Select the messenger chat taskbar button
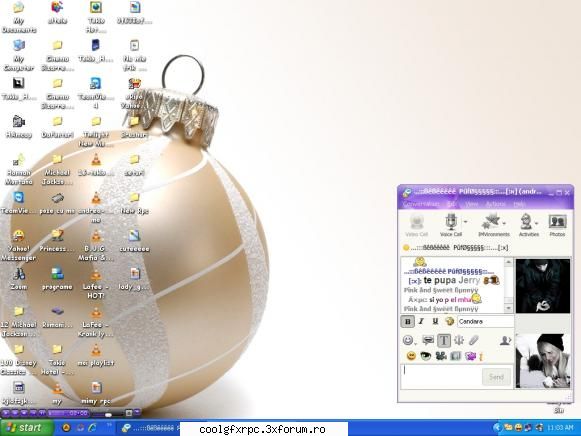The height and width of the screenshot is (436, 581). tap(149, 428)
